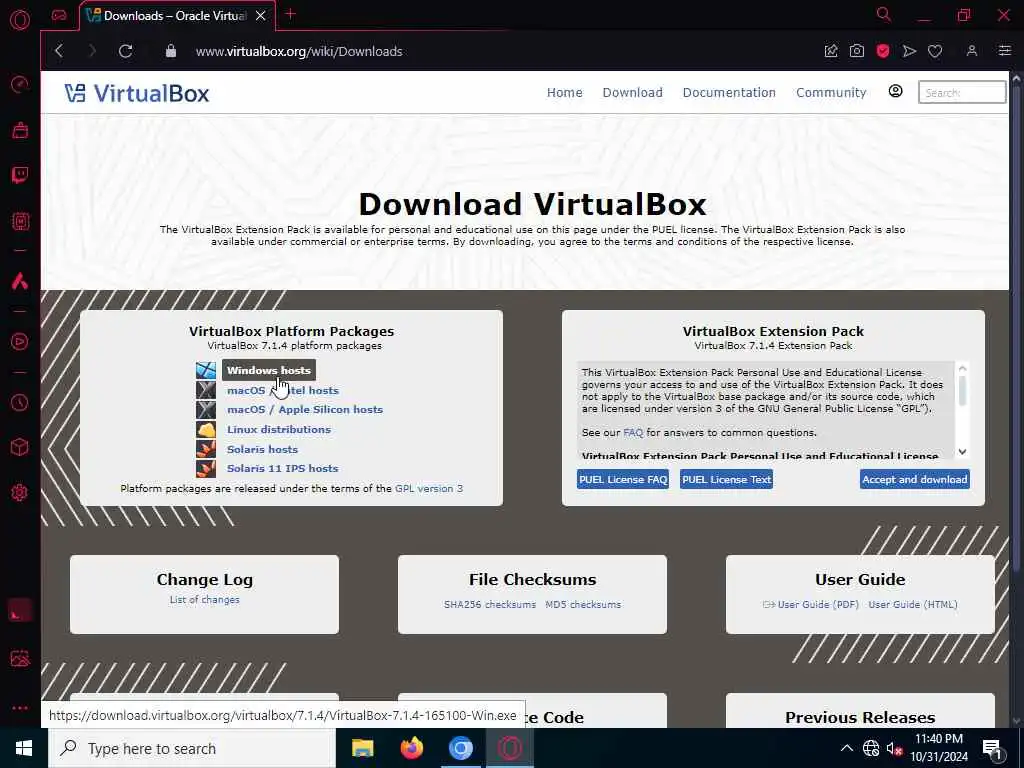Open the Previous Releases card heading

click(x=860, y=717)
